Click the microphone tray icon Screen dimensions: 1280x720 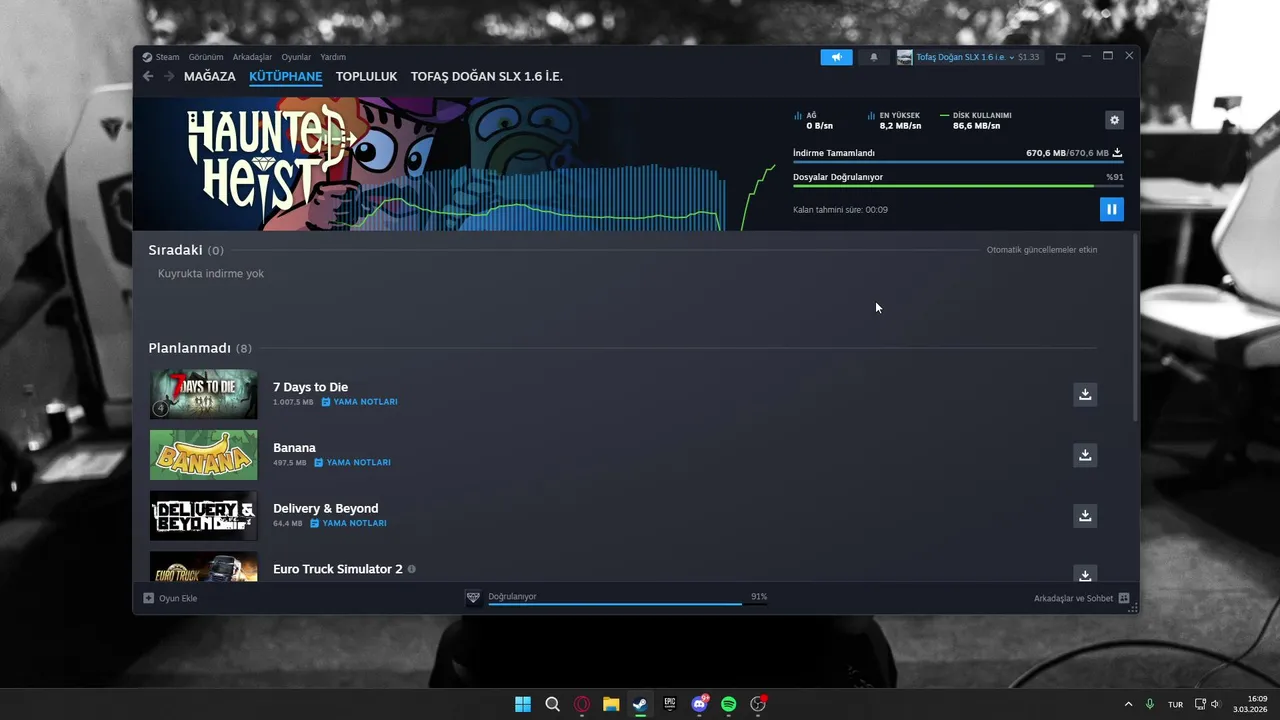click(x=1150, y=704)
